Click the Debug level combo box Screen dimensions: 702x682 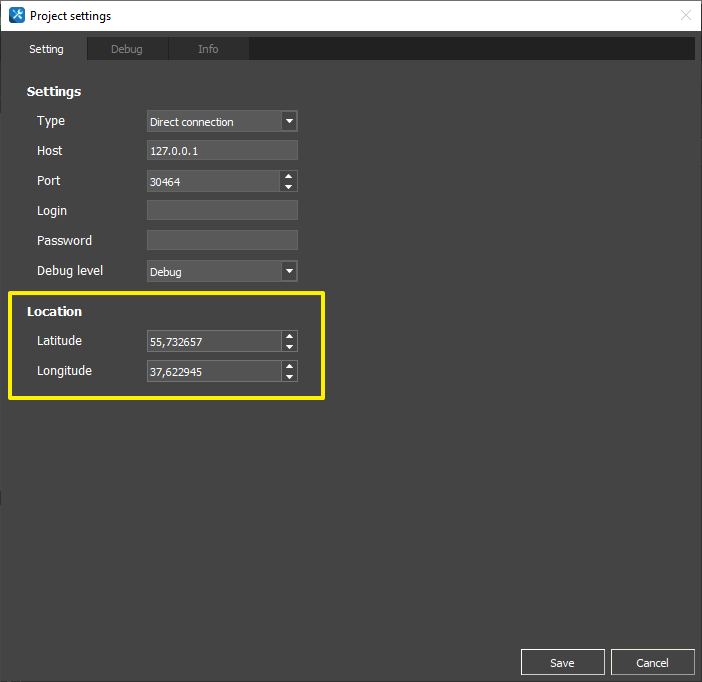[222, 271]
